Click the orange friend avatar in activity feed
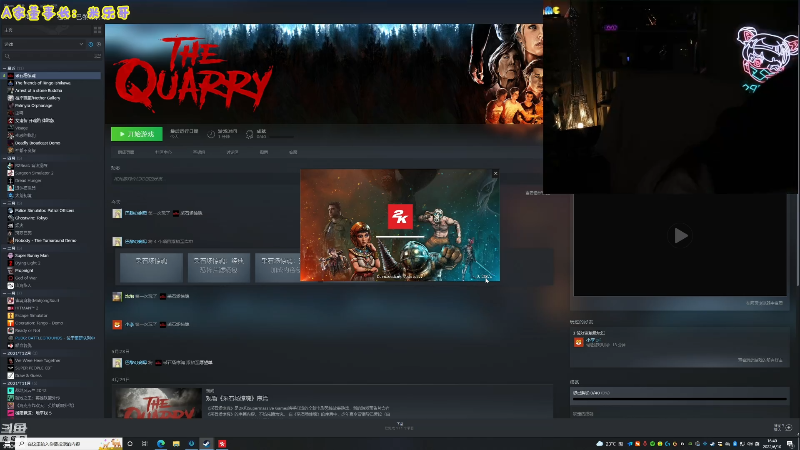The image size is (800, 450). pos(117,324)
